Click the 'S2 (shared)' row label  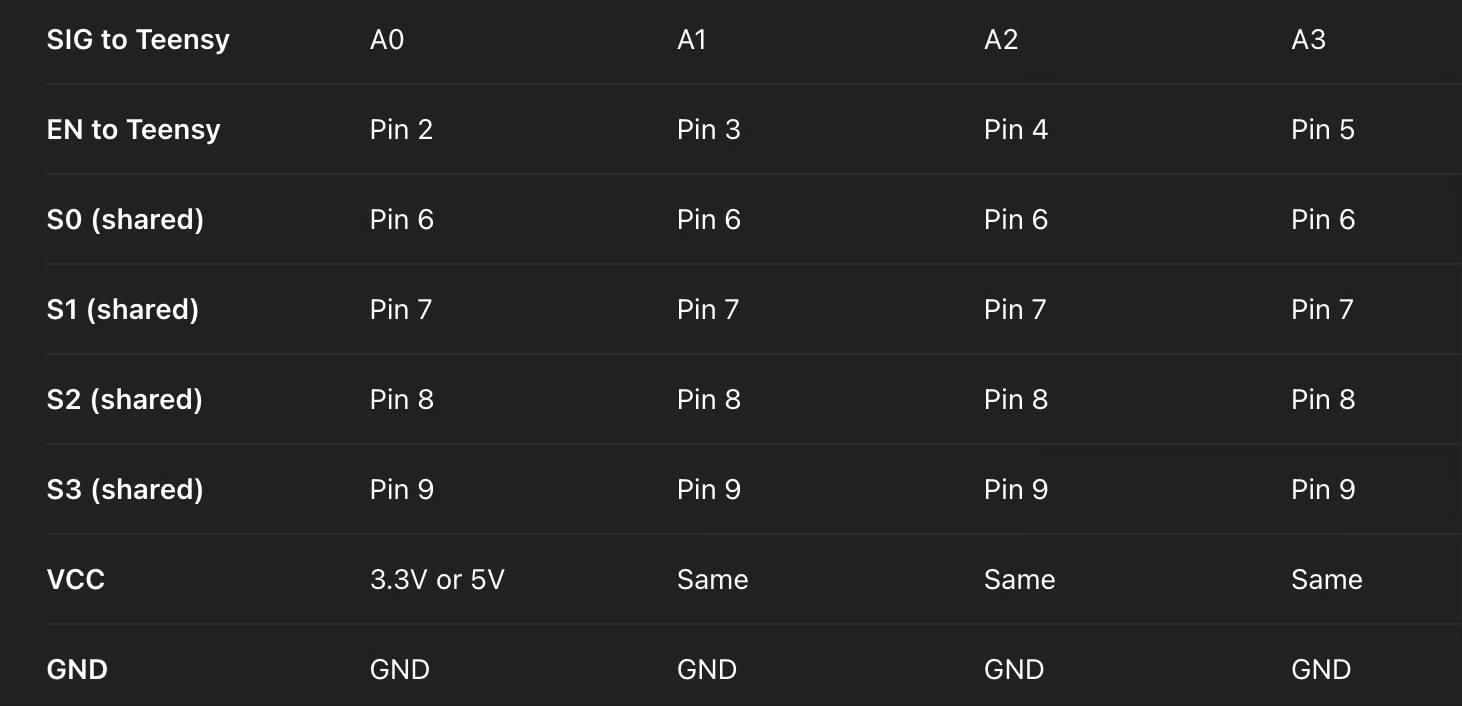coord(124,400)
